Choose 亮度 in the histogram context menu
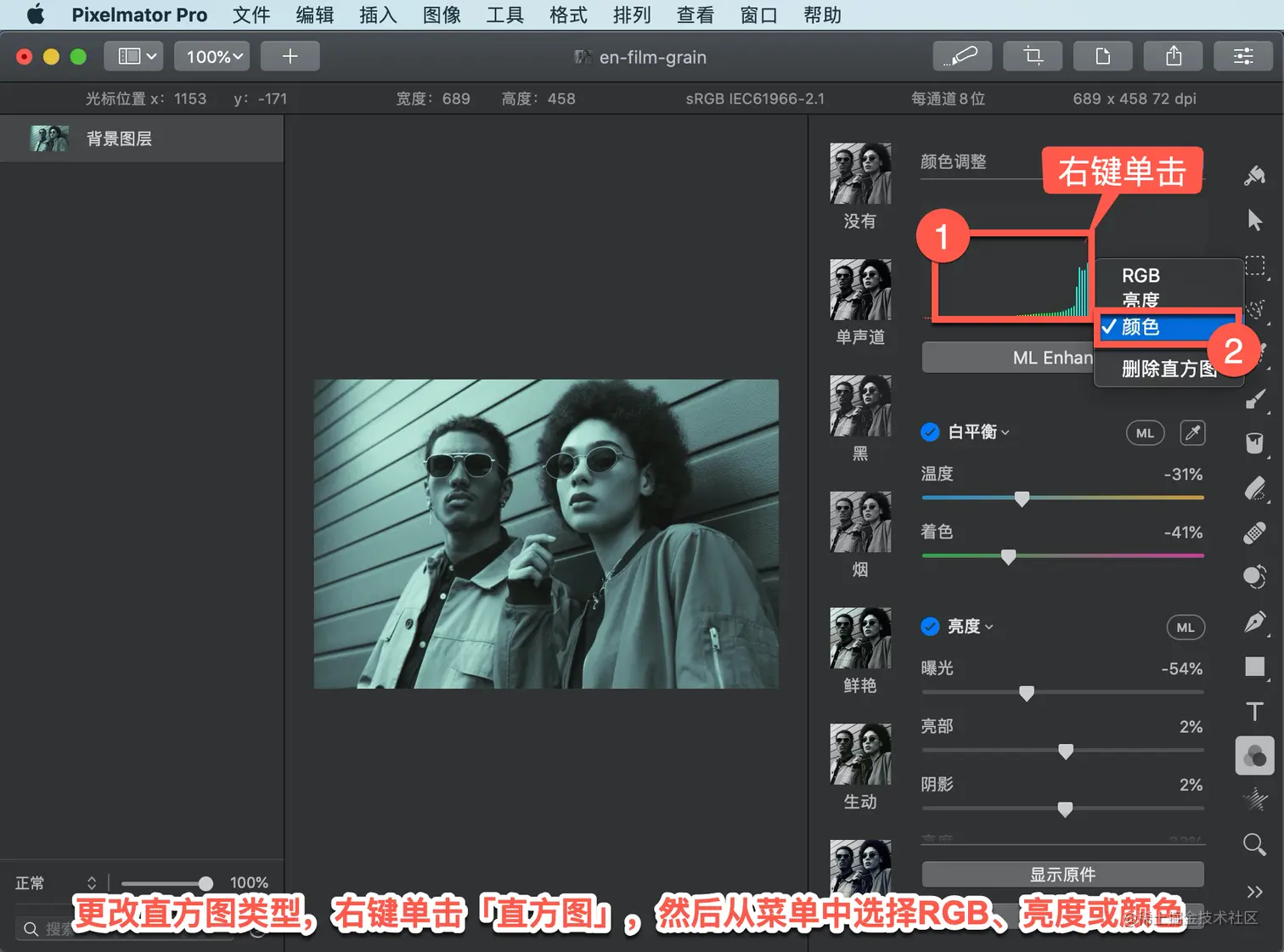Screen dimensions: 1284x952 (x=1169, y=300)
